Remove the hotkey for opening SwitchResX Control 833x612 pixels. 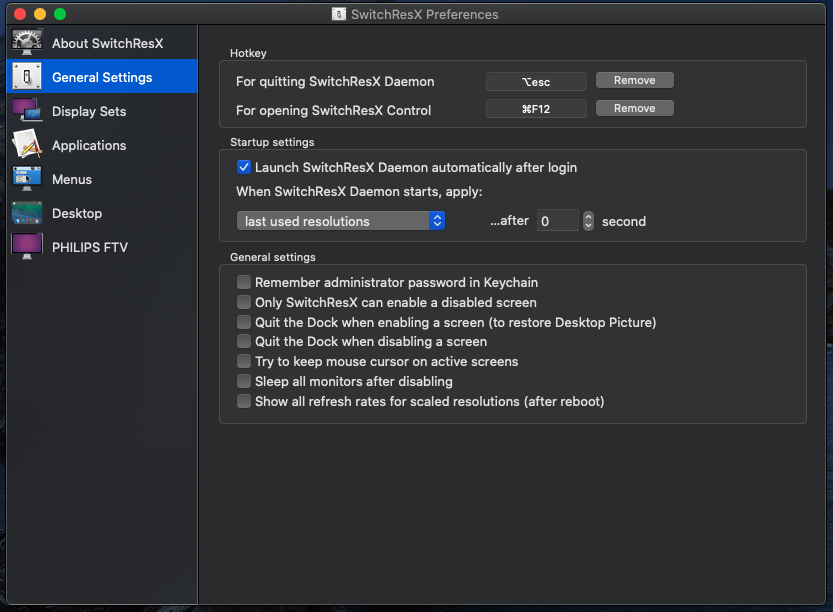coord(634,108)
